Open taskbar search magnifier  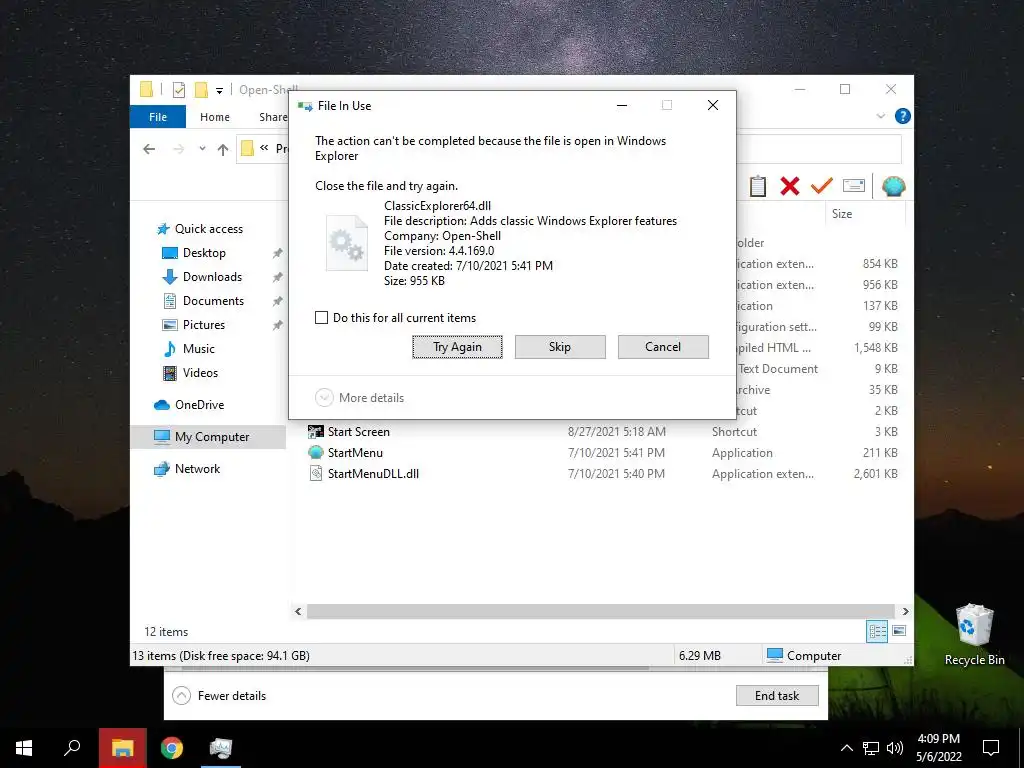72,748
